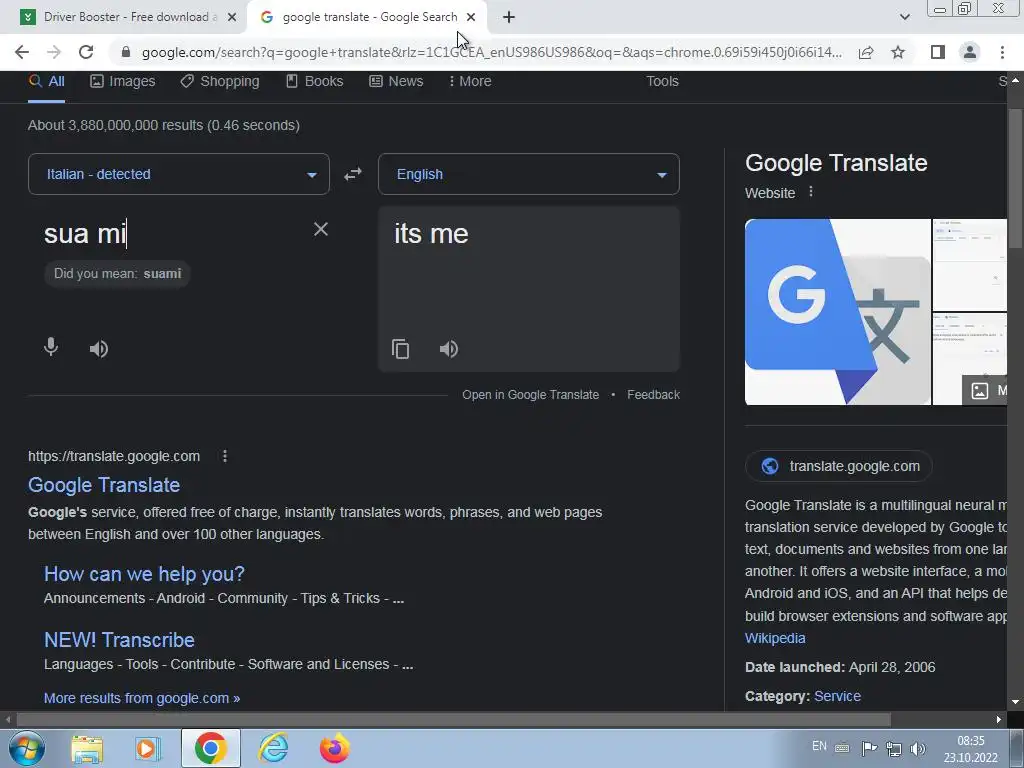This screenshot has height=768, width=1024.
Task: Click the Feedback link
Action: pos(653,395)
